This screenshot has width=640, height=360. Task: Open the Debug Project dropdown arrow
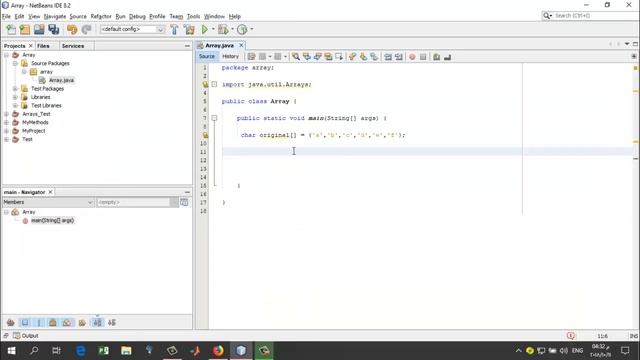[x=232, y=29]
